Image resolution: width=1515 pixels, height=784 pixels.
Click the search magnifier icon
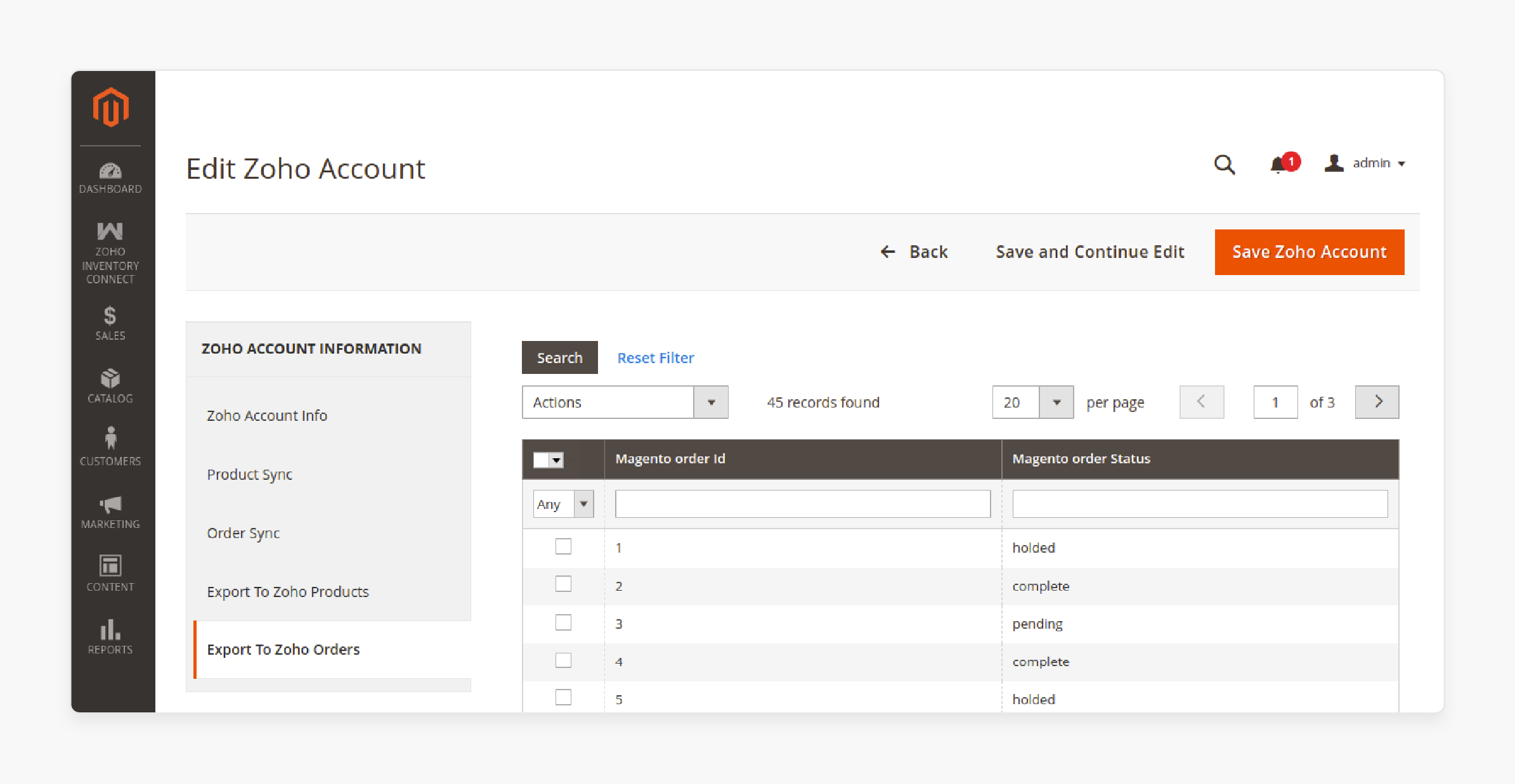coord(1224,164)
